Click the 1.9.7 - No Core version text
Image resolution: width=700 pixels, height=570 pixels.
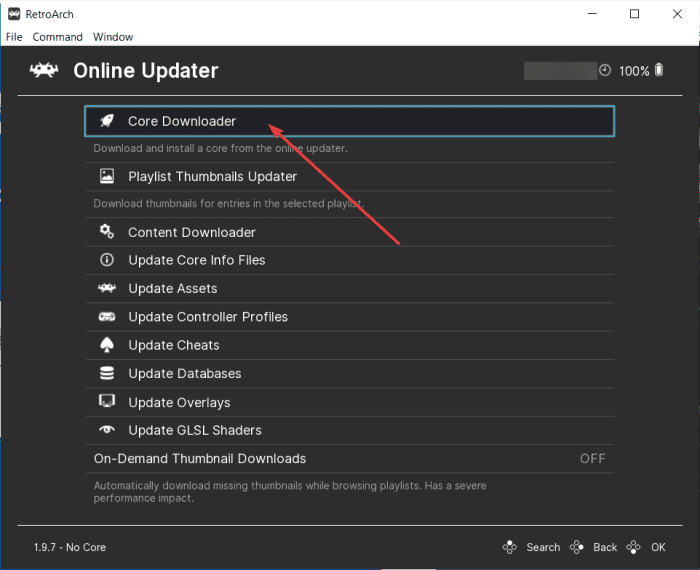70,547
